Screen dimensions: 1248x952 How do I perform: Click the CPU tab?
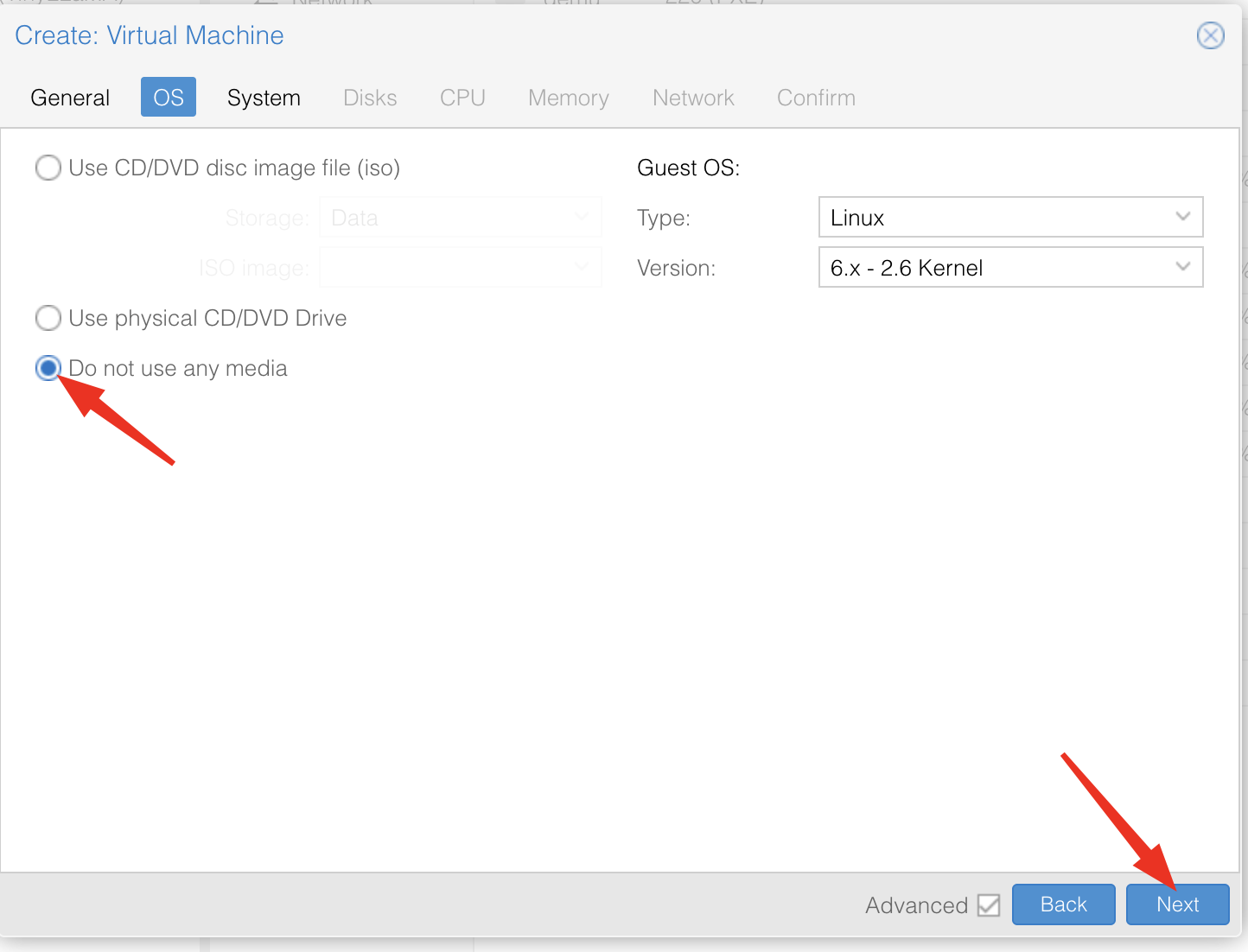point(462,98)
